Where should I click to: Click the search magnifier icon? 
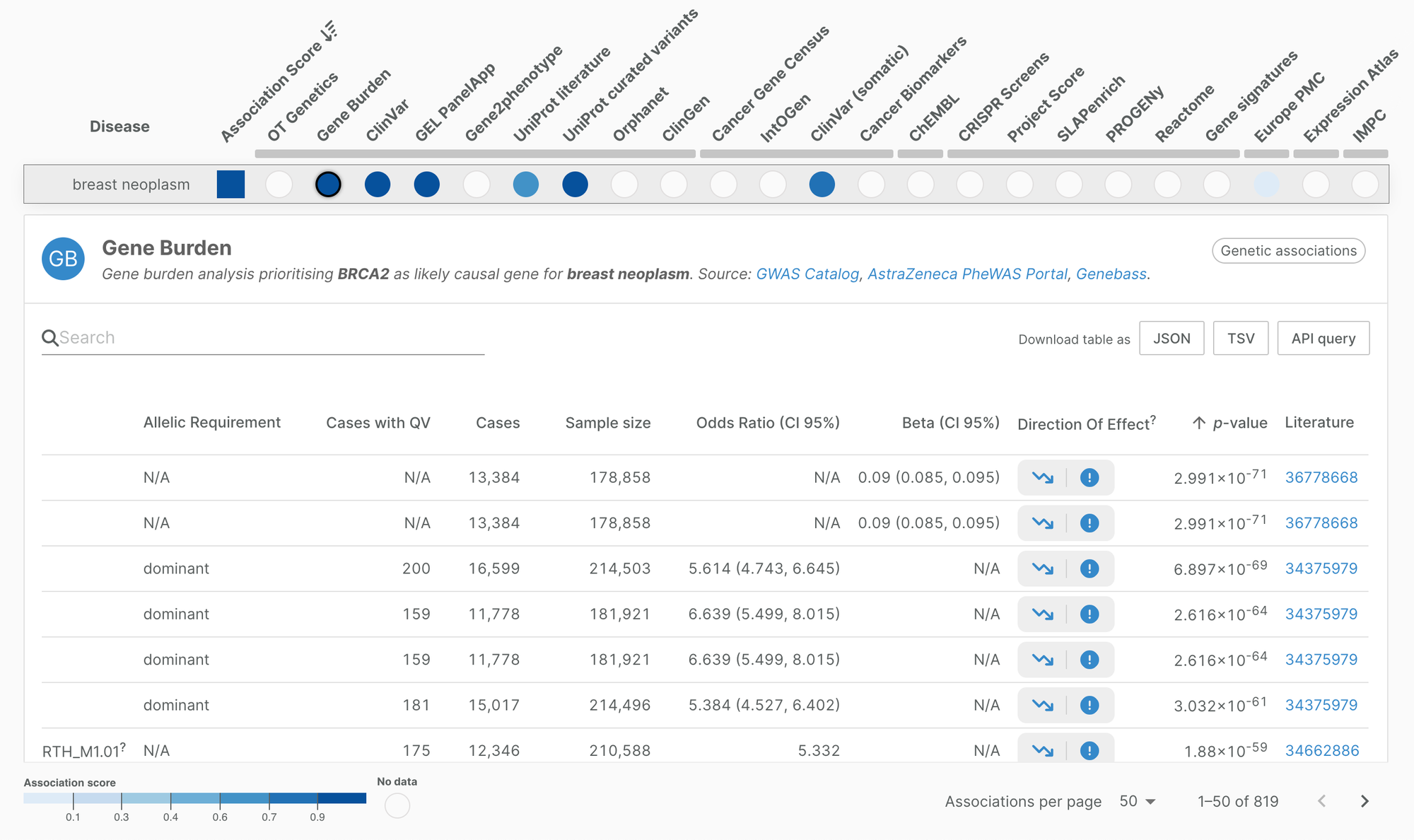49,338
